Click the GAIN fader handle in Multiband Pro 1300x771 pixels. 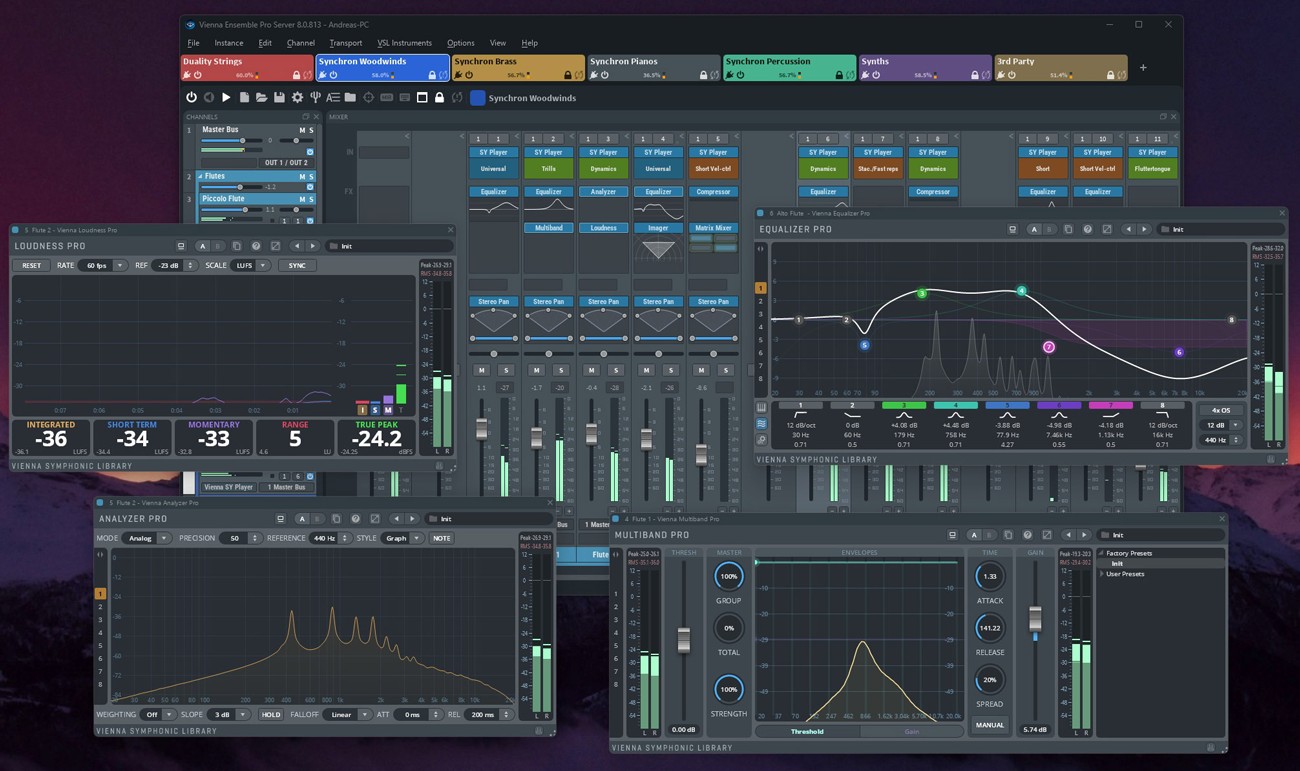1035,619
